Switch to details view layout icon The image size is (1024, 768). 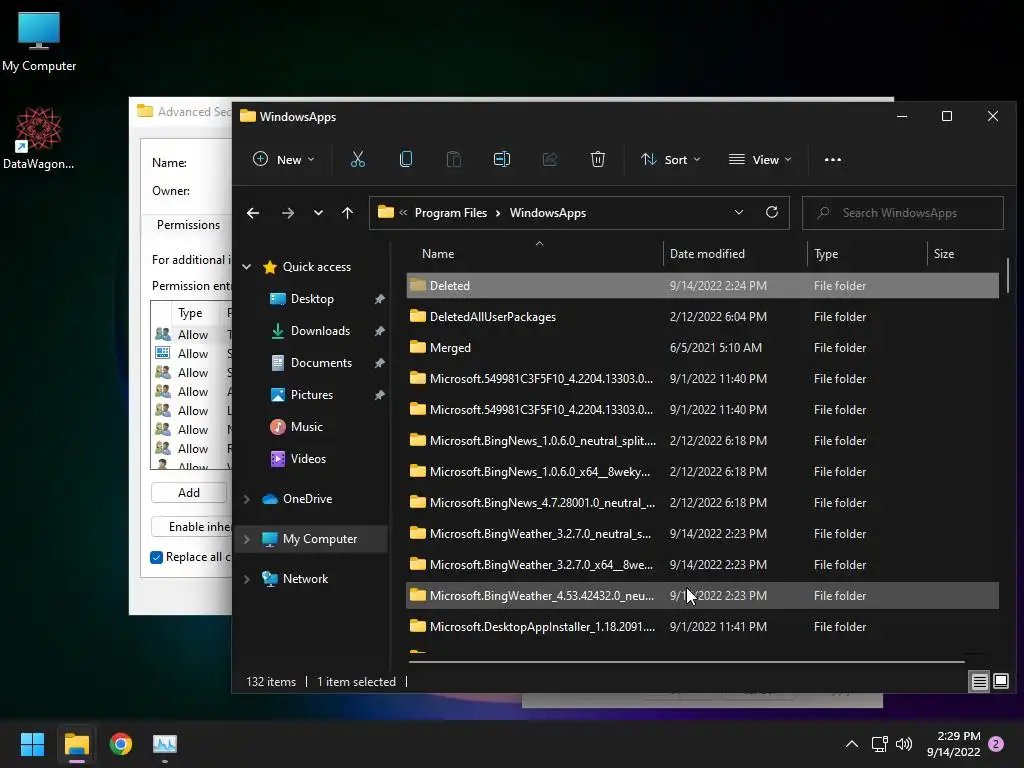[x=980, y=682]
